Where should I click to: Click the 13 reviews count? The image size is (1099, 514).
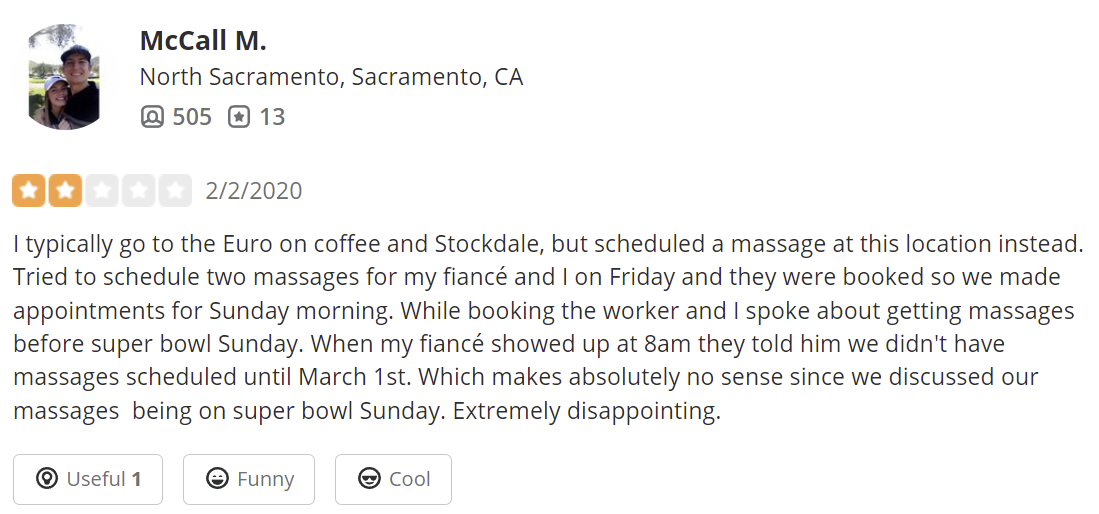[272, 117]
